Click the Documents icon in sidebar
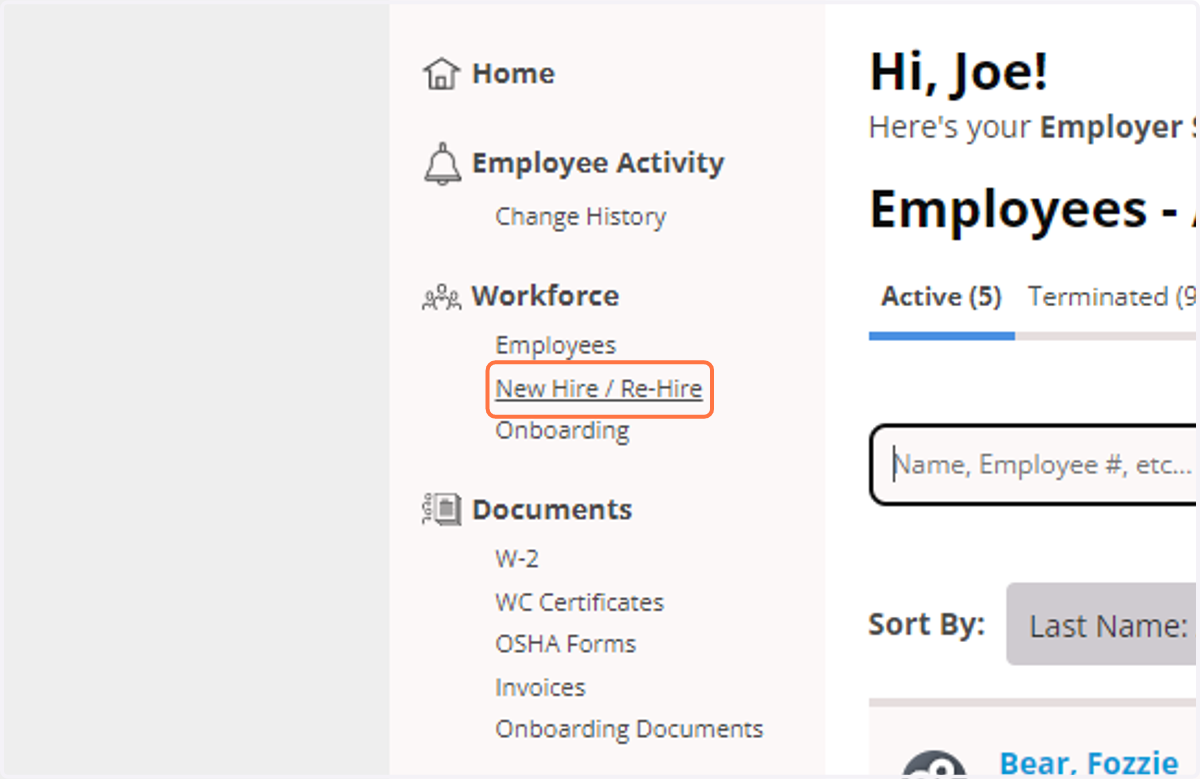The width and height of the screenshot is (1200, 779). (441, 509)
